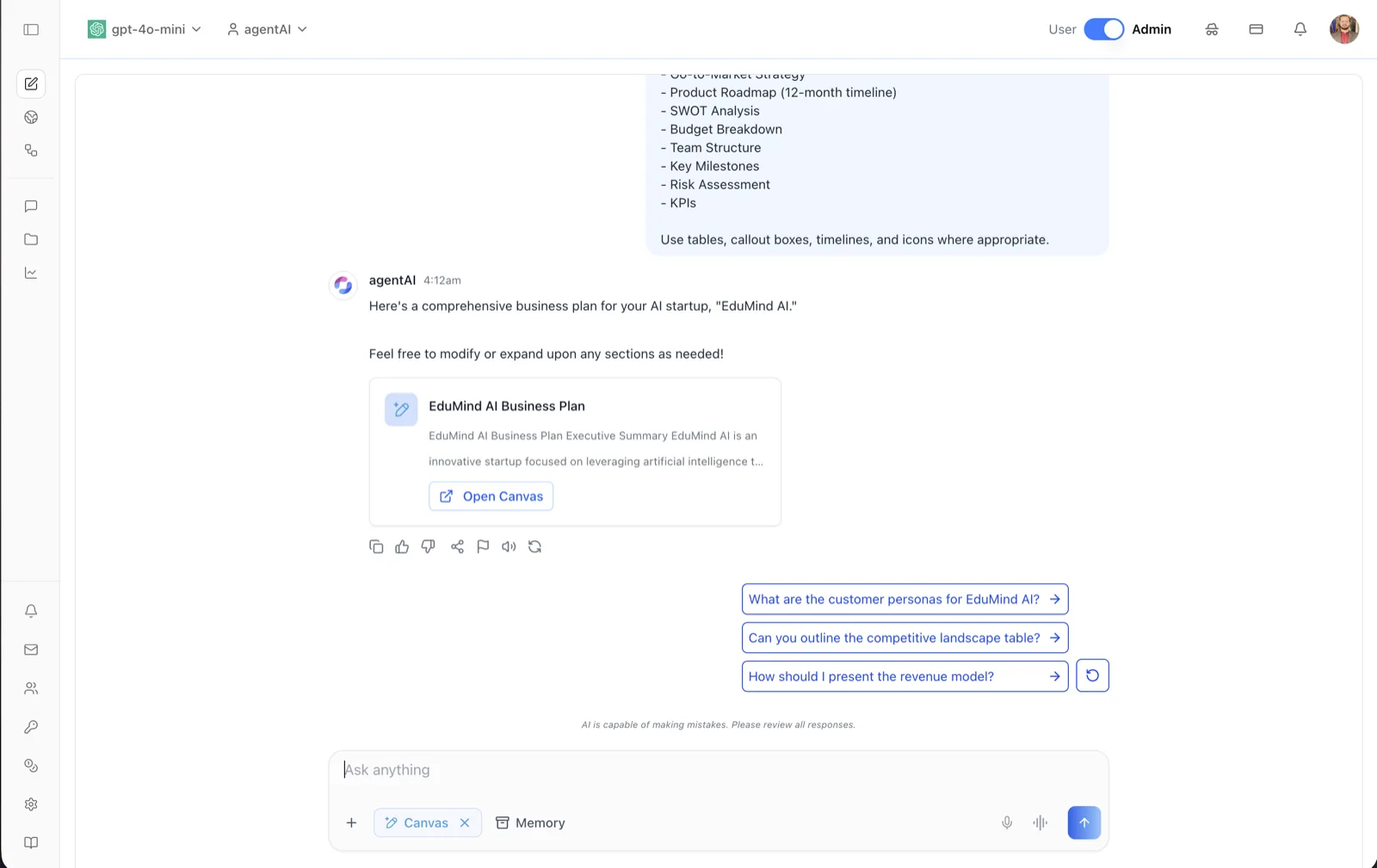Toggle the Memory option
Screen dimensions: 1377x868
click(530, 822)
